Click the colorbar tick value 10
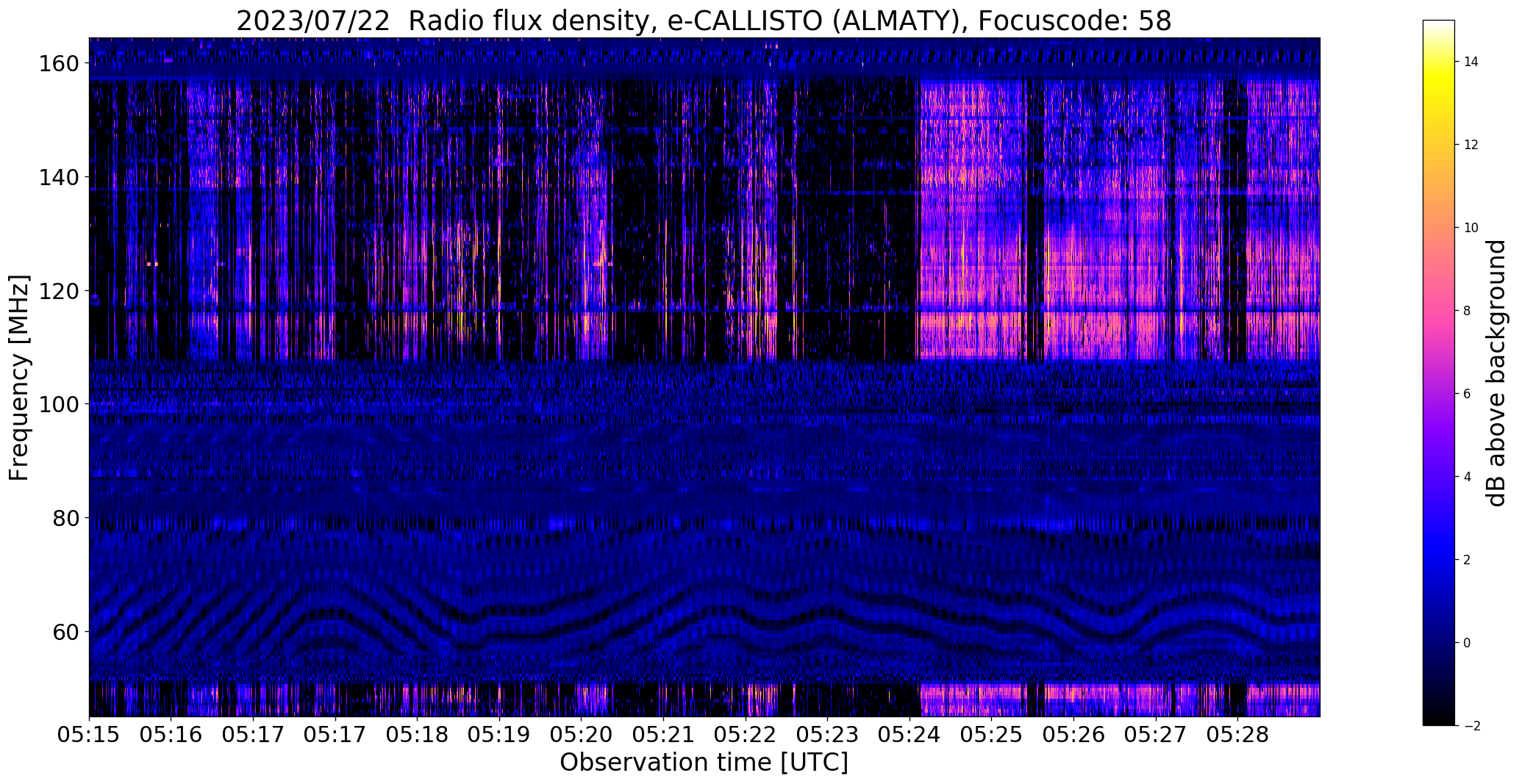Image resolution: width=1519 pixels, height=784 pixels. (1470, 228)
